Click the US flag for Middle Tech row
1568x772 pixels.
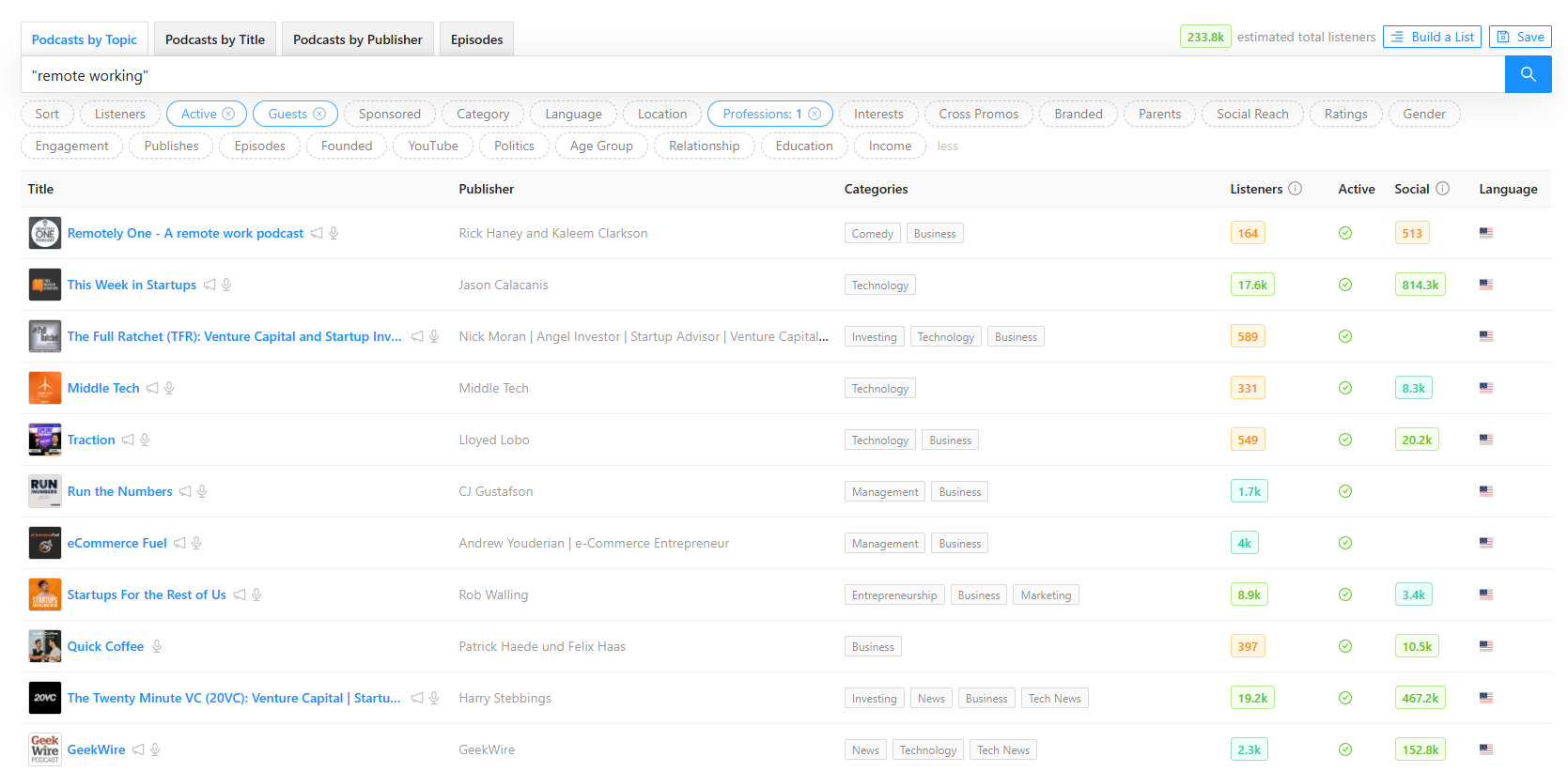point(1485,388)
